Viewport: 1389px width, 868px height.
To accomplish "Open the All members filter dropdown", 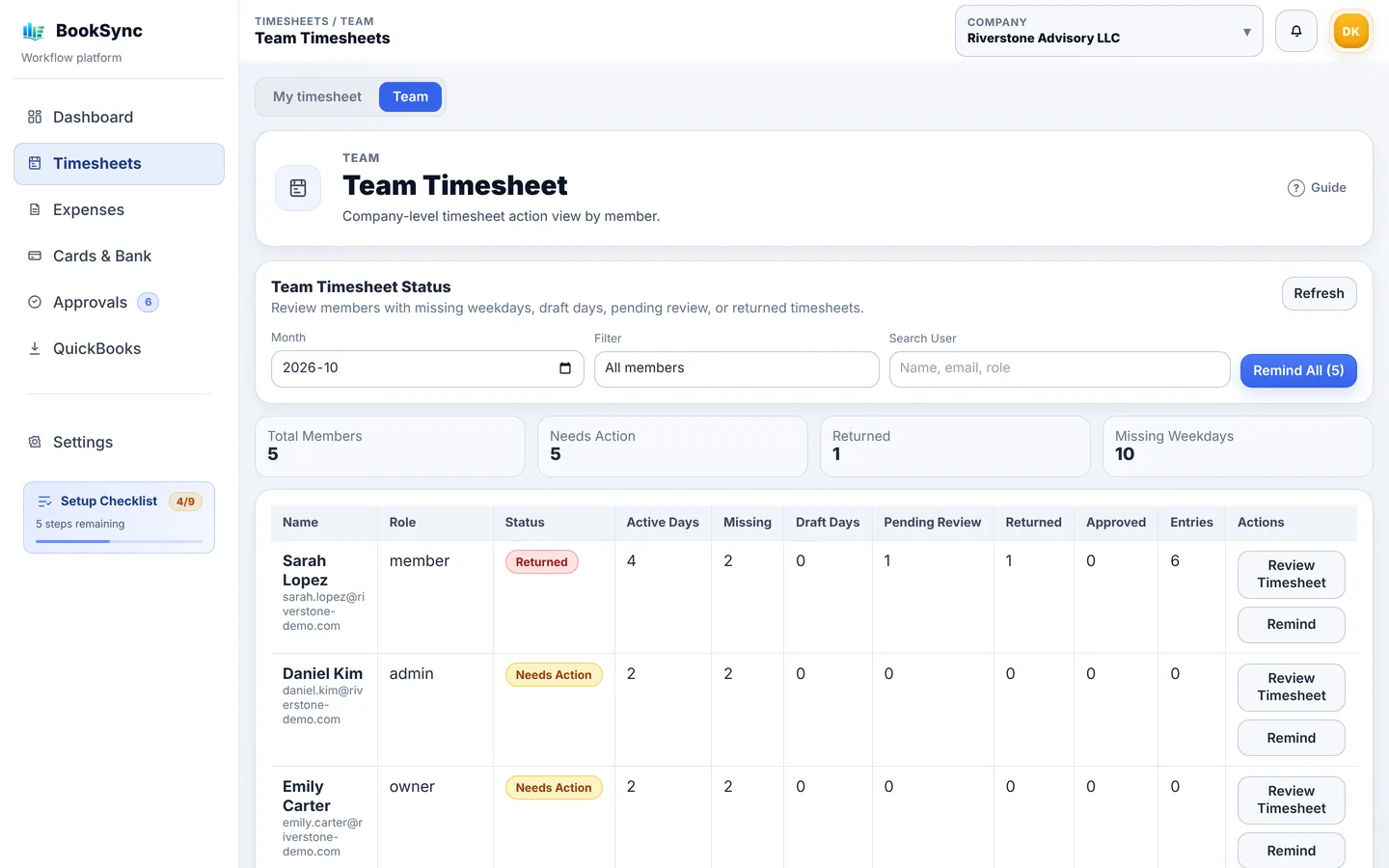I will [x=737, y=368].
